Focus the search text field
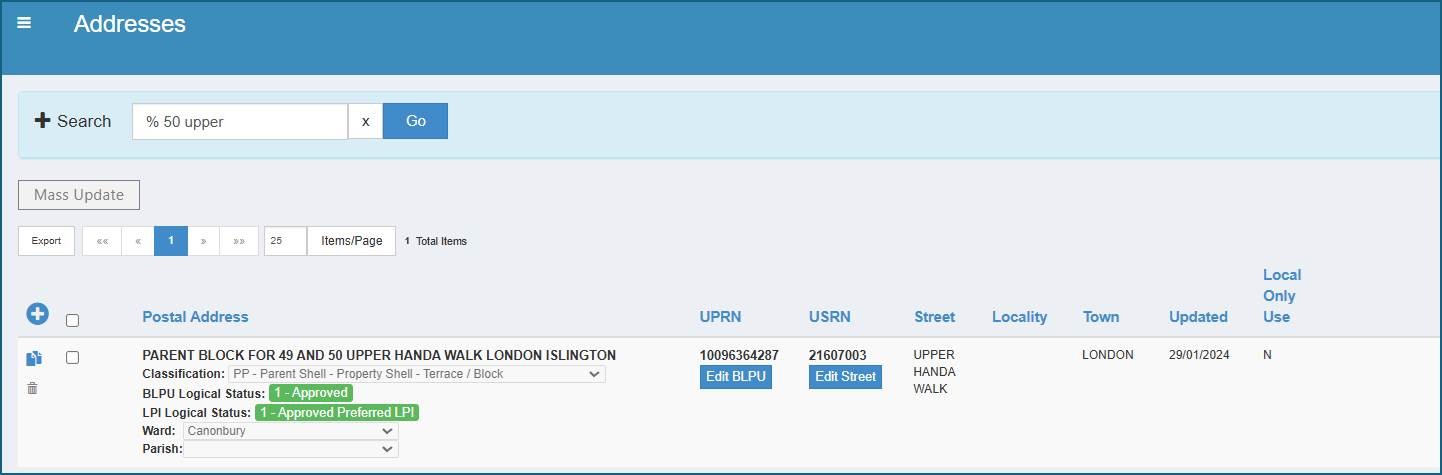Image resolution: width=1442 pixels, height=475 pixels. point(240,121)
